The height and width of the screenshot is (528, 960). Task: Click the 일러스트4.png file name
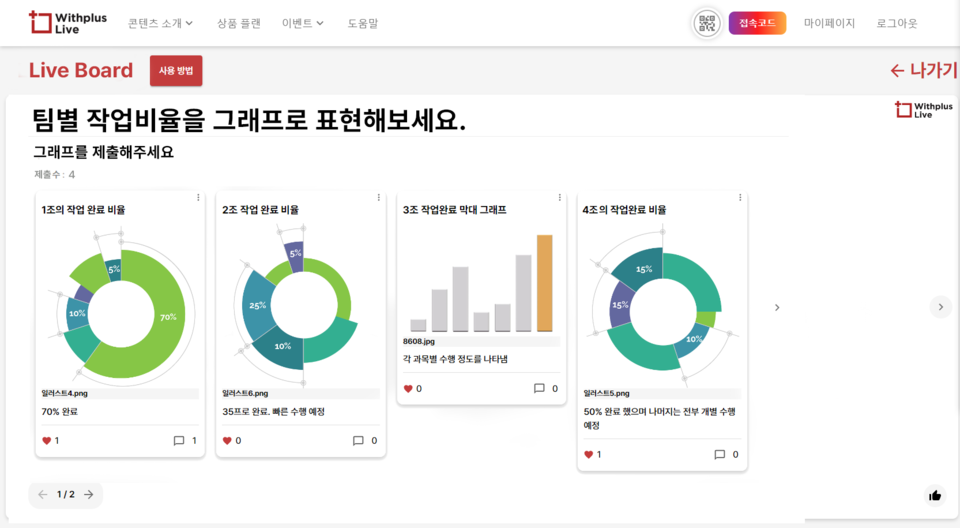click(x=64, y=393)
